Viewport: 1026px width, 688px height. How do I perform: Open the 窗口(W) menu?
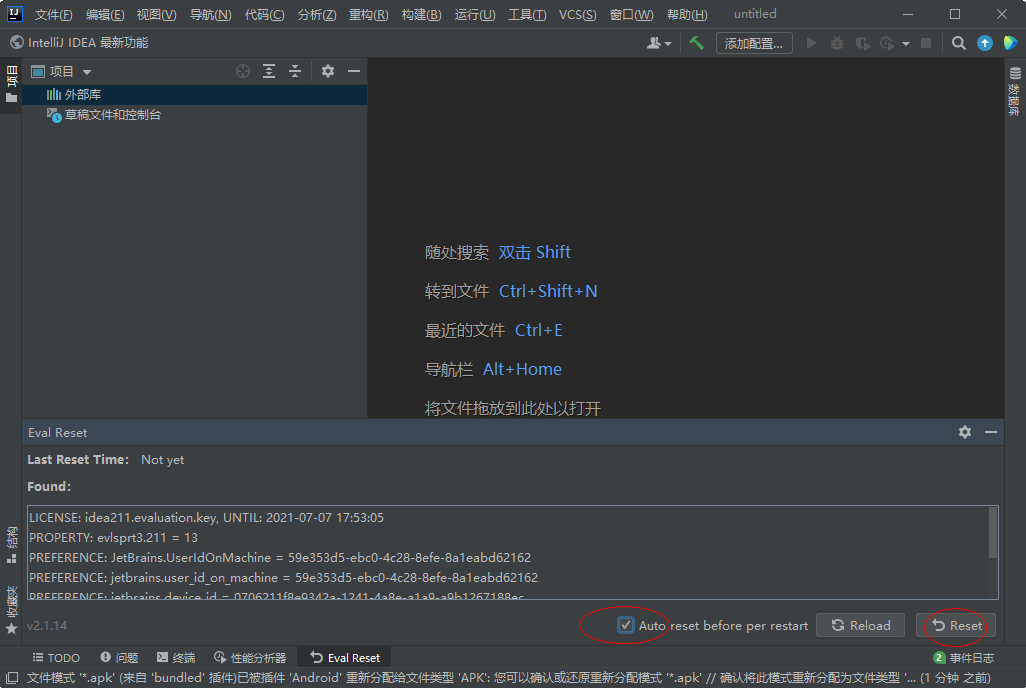(x=631, y=14)
